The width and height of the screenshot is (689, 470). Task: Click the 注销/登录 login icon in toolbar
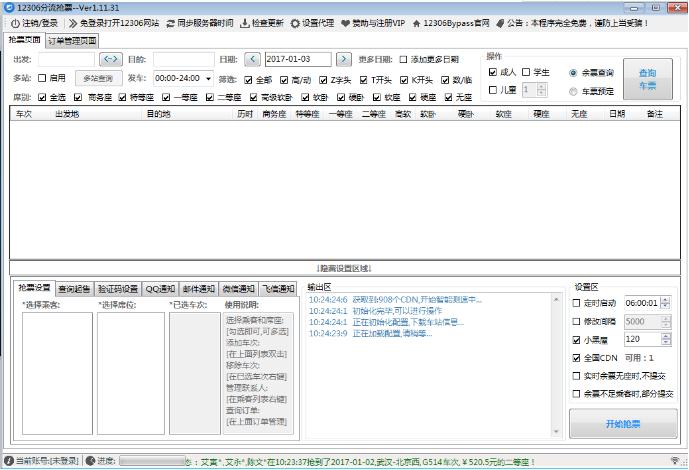pyautogui.click(x=10, y=22)
